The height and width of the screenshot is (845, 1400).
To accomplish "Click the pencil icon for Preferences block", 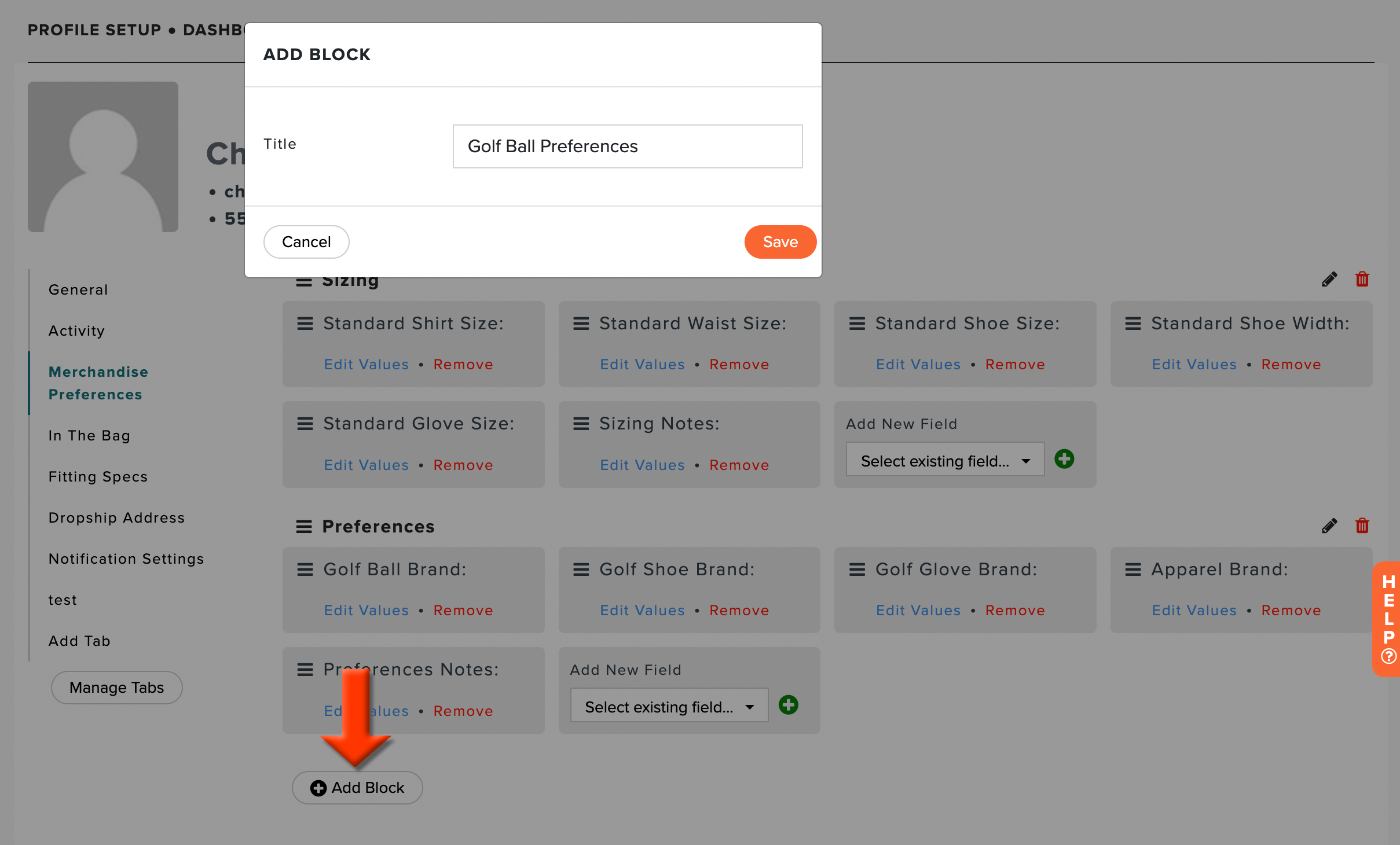I will click(x=1329, y=526).
